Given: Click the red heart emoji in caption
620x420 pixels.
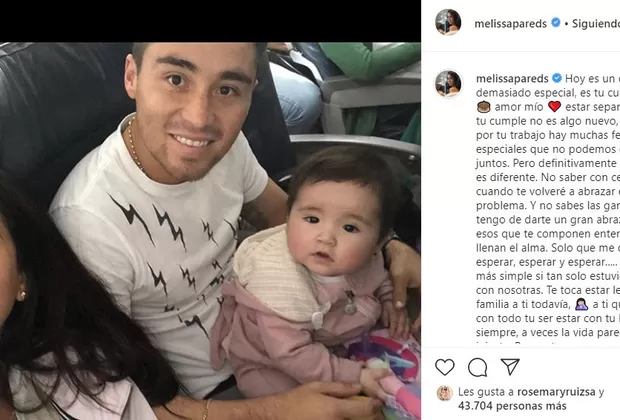Looking at the screenshot, I should 554,107.
